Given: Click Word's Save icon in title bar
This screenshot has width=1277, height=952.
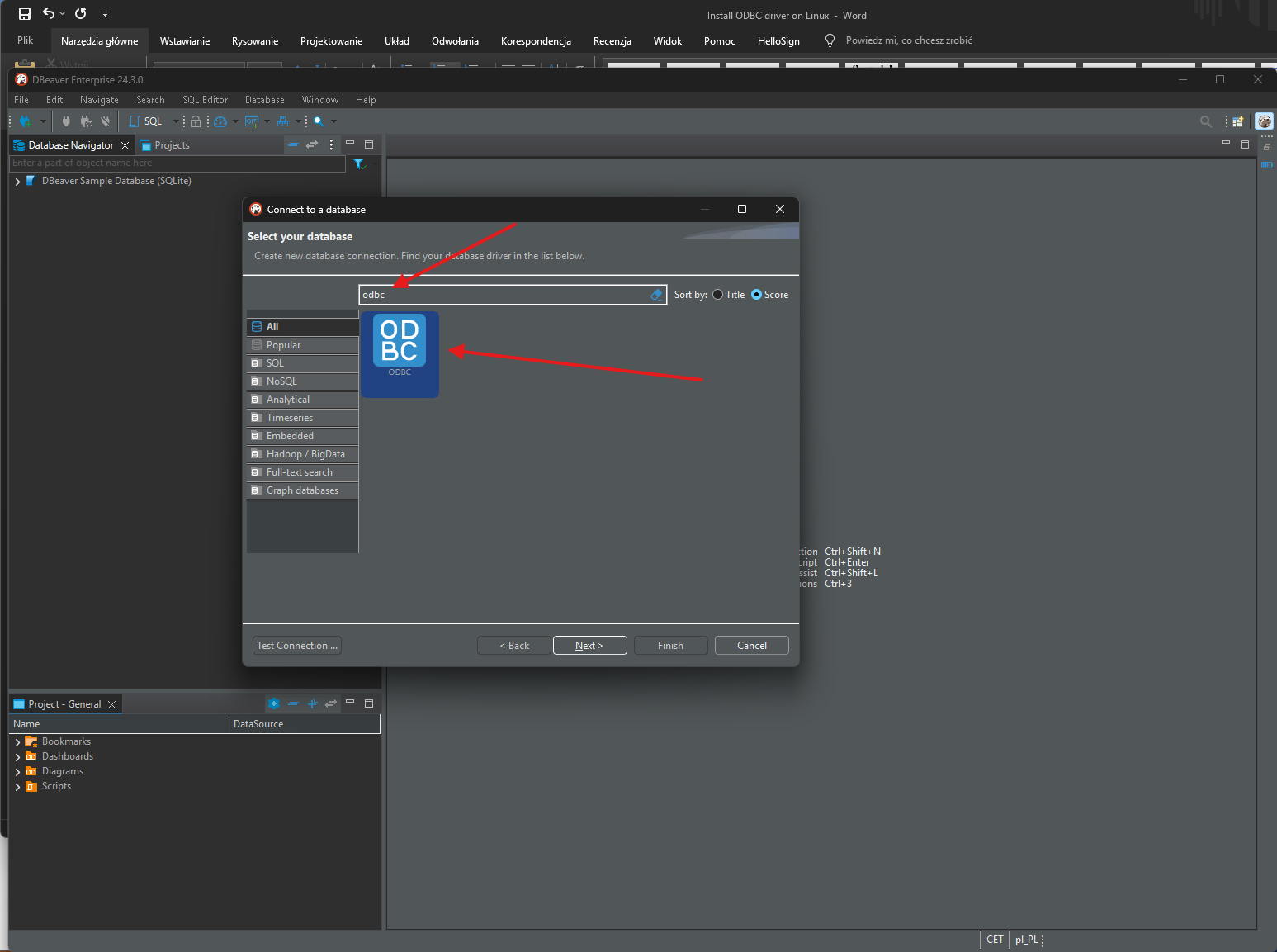Looking at the screenshot, I should tap(25, 13).
